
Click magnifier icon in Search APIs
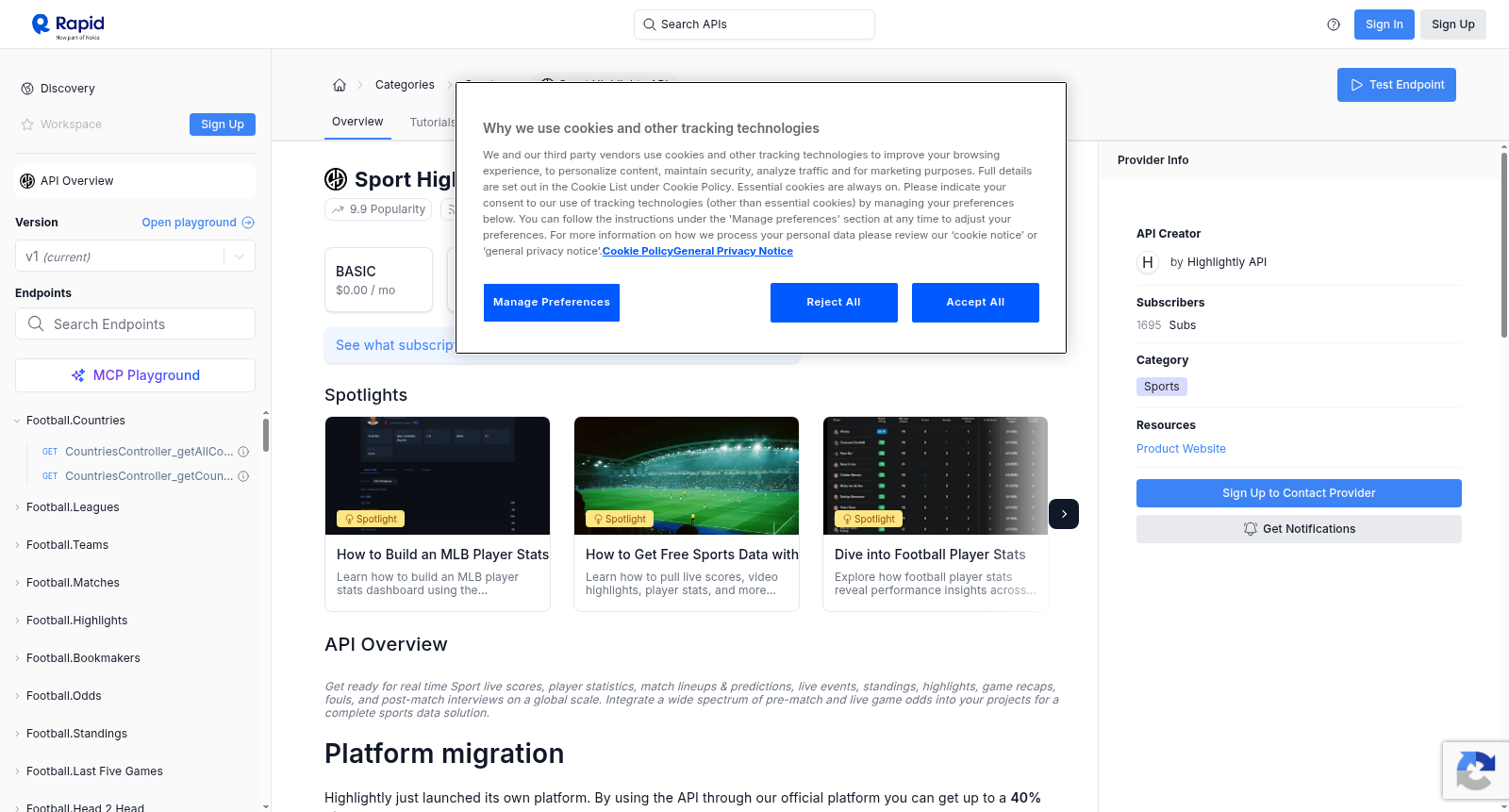click(650, 25)
